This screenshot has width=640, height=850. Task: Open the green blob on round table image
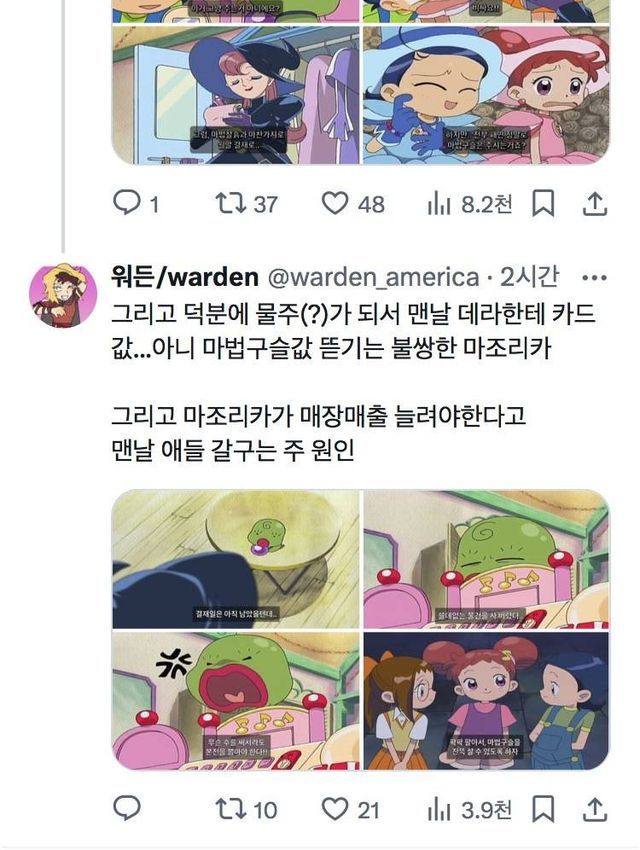pyautogui.click(x=236, y=559)
